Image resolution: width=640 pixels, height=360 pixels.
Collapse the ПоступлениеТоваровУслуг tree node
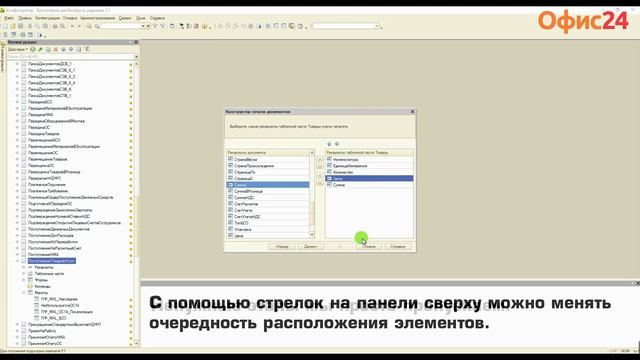click(17, 261)
